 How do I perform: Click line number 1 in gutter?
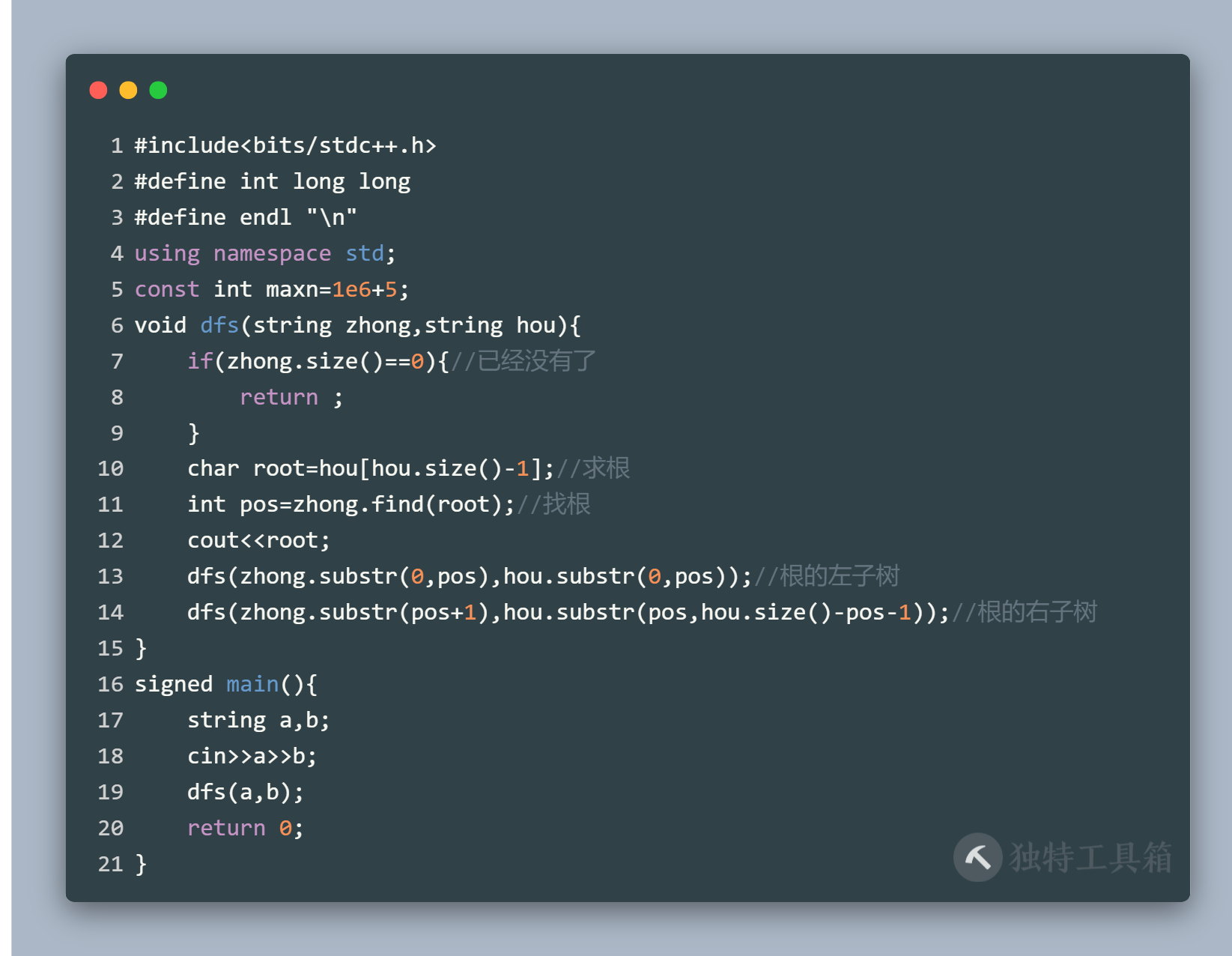pyautogui.click(x=117, y=145)
